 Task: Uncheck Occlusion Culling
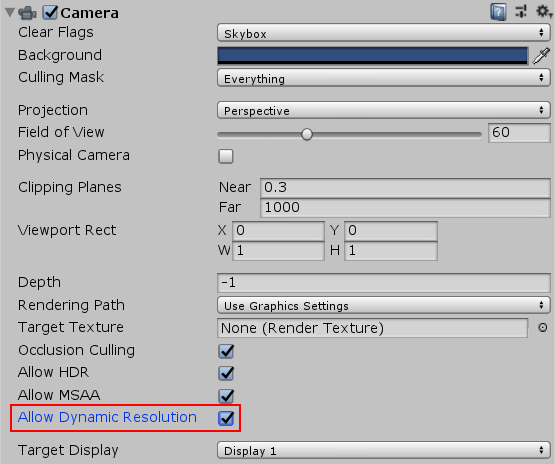(x=226, y=351)
